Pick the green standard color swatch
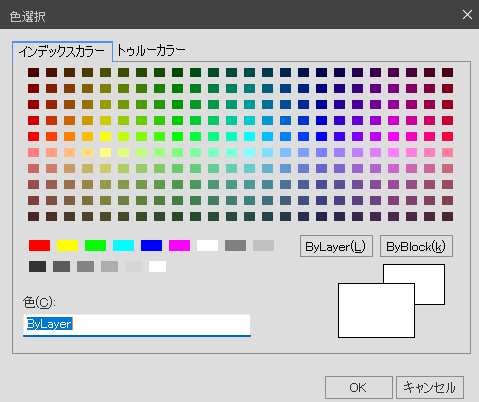The height and width of the screenshot is (402, 479). pyautogui.click(x=95, y=246)
